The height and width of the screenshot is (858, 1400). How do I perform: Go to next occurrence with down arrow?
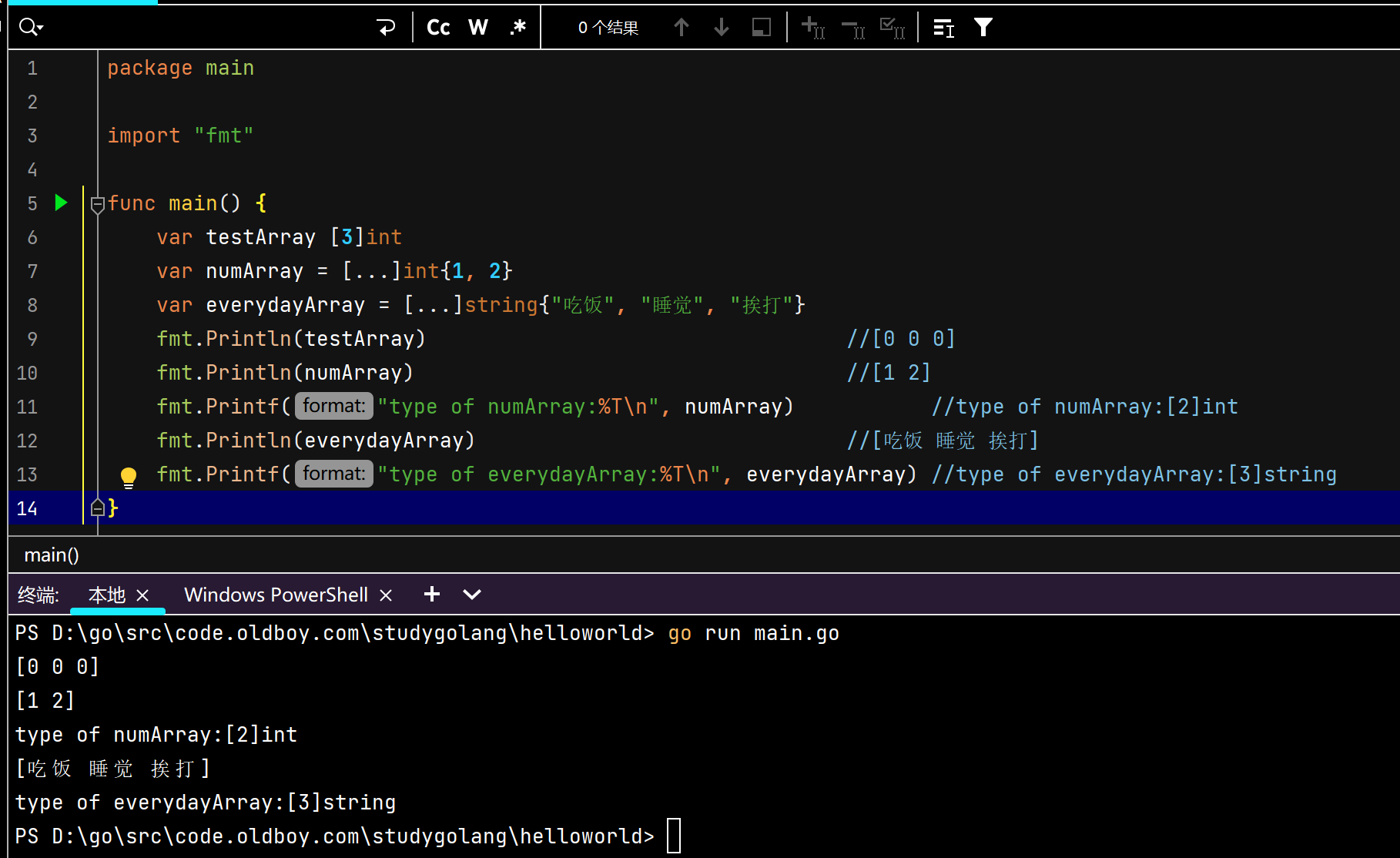pyautogui.click(x=722, y=28)
